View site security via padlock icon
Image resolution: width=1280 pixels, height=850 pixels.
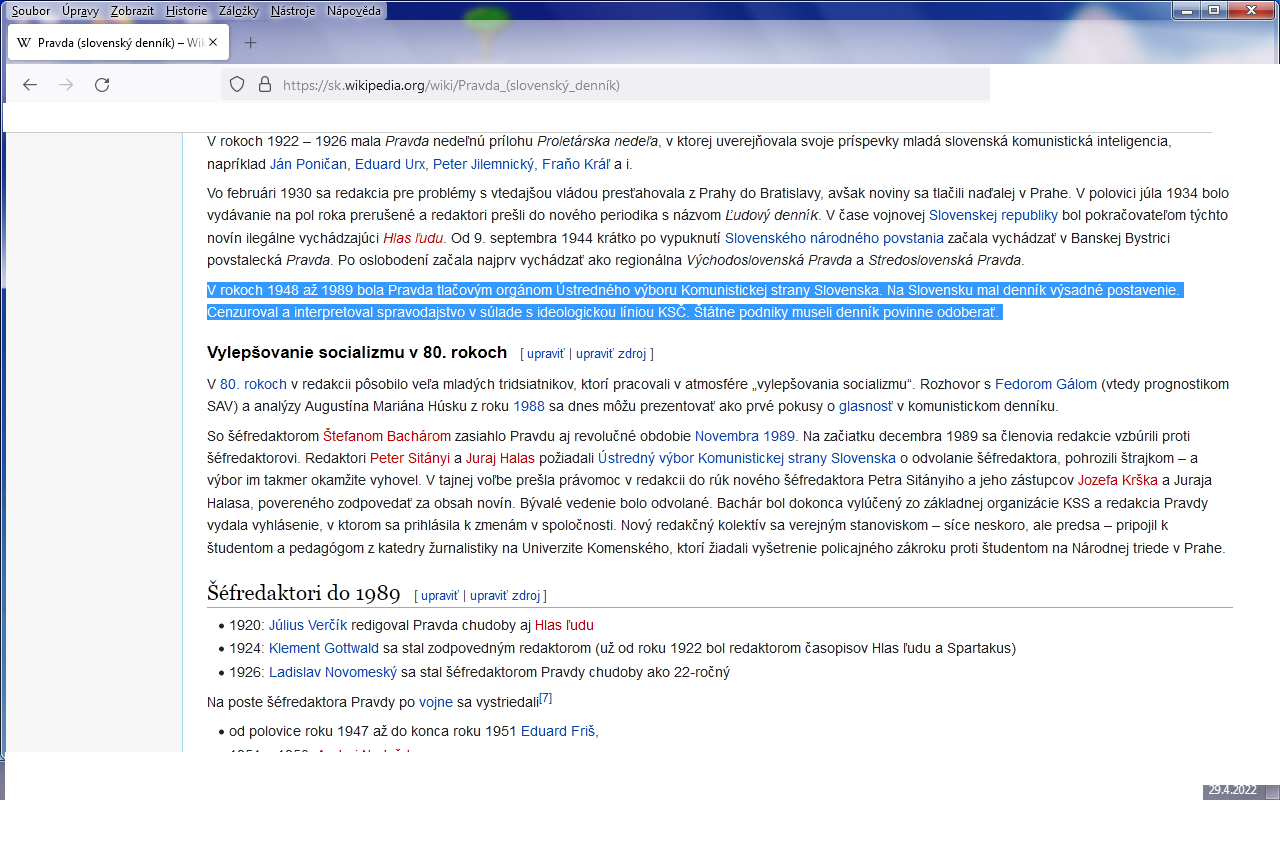coord(265,85)
